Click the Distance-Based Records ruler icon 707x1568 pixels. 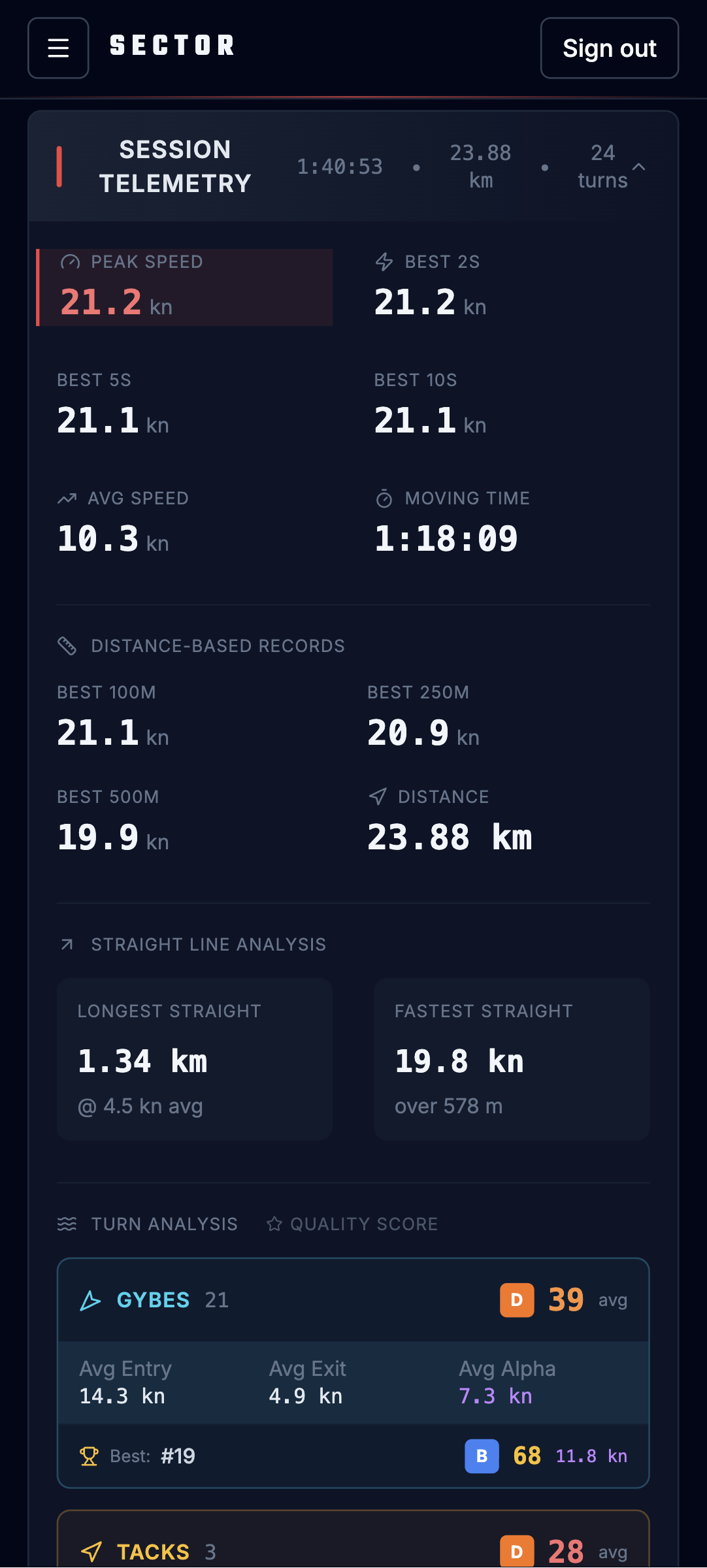67,646
